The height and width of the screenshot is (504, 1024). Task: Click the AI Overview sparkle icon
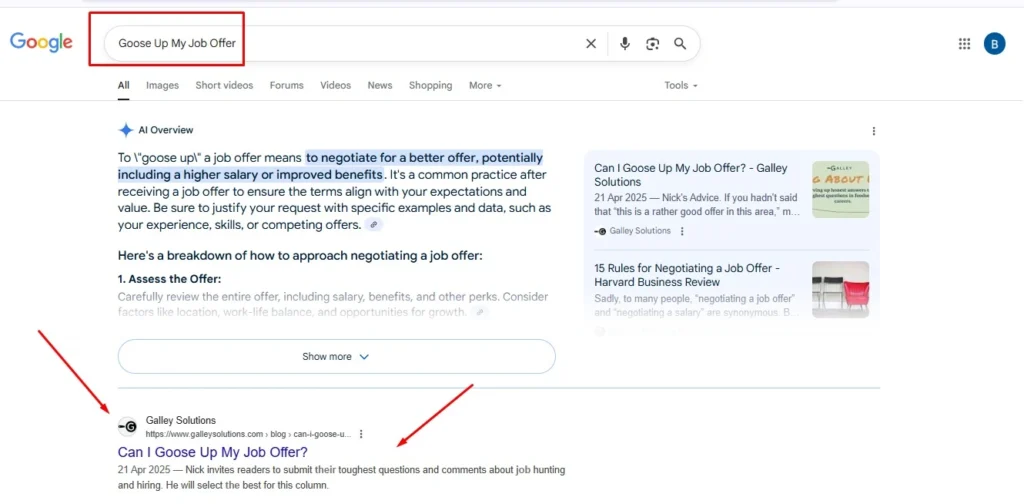click(125, 130)
